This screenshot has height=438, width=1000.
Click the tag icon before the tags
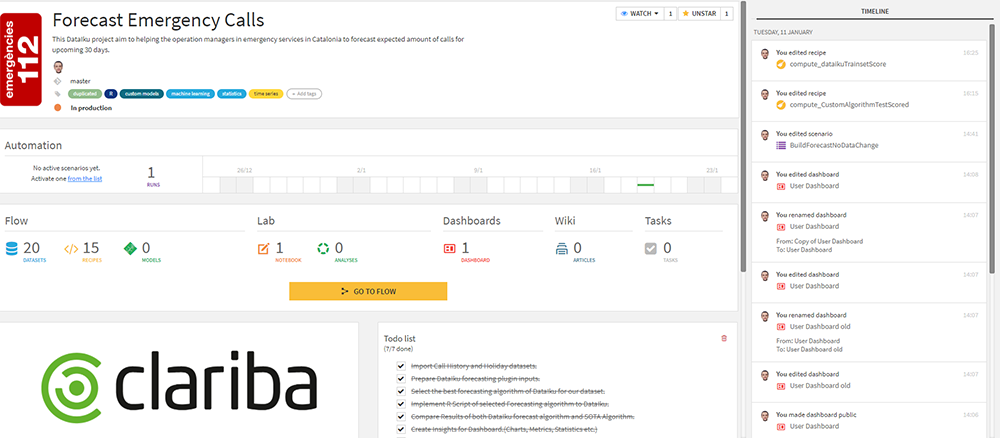[x=57, y=94]
